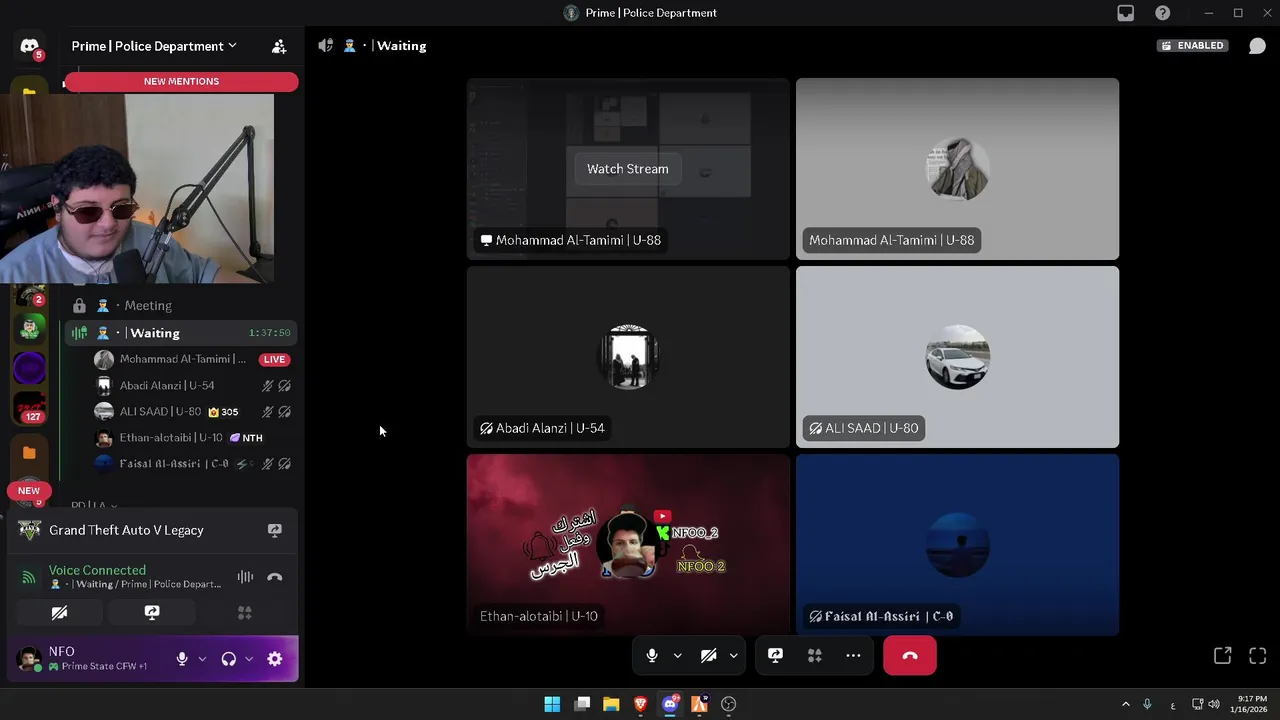
Task: Open activities launcher in call toolbar
Action: pos(814,656)
